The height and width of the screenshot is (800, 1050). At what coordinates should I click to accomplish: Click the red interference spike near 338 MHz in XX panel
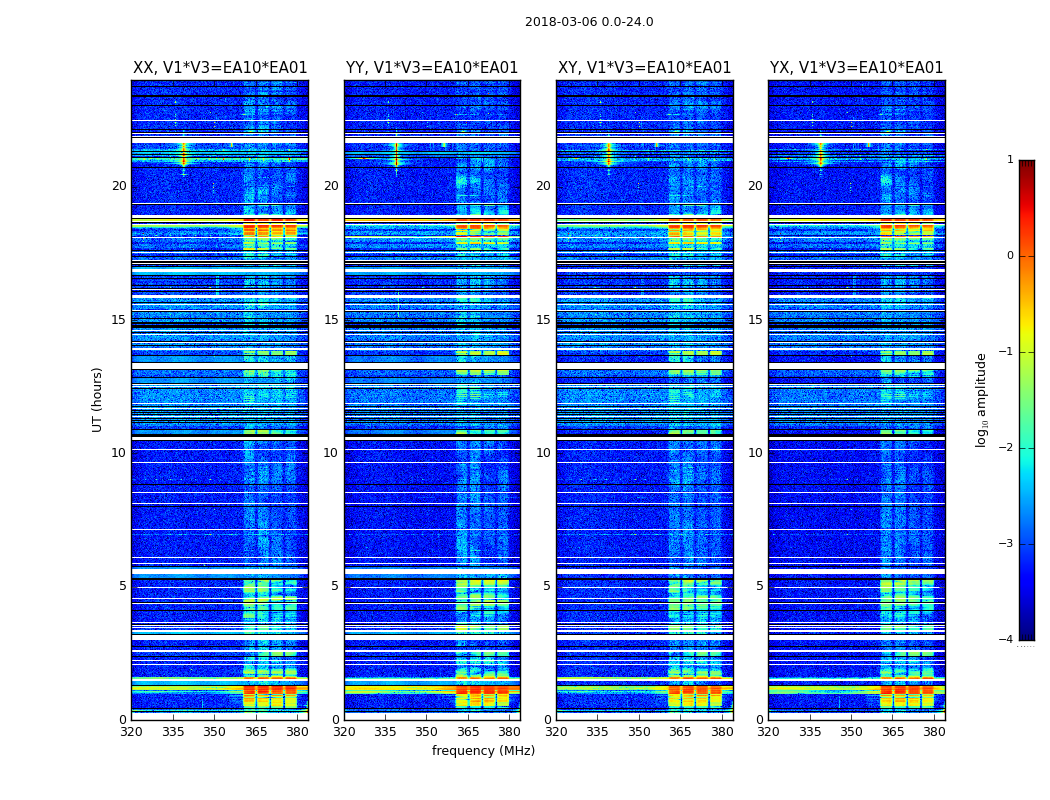tap(184, 155)
